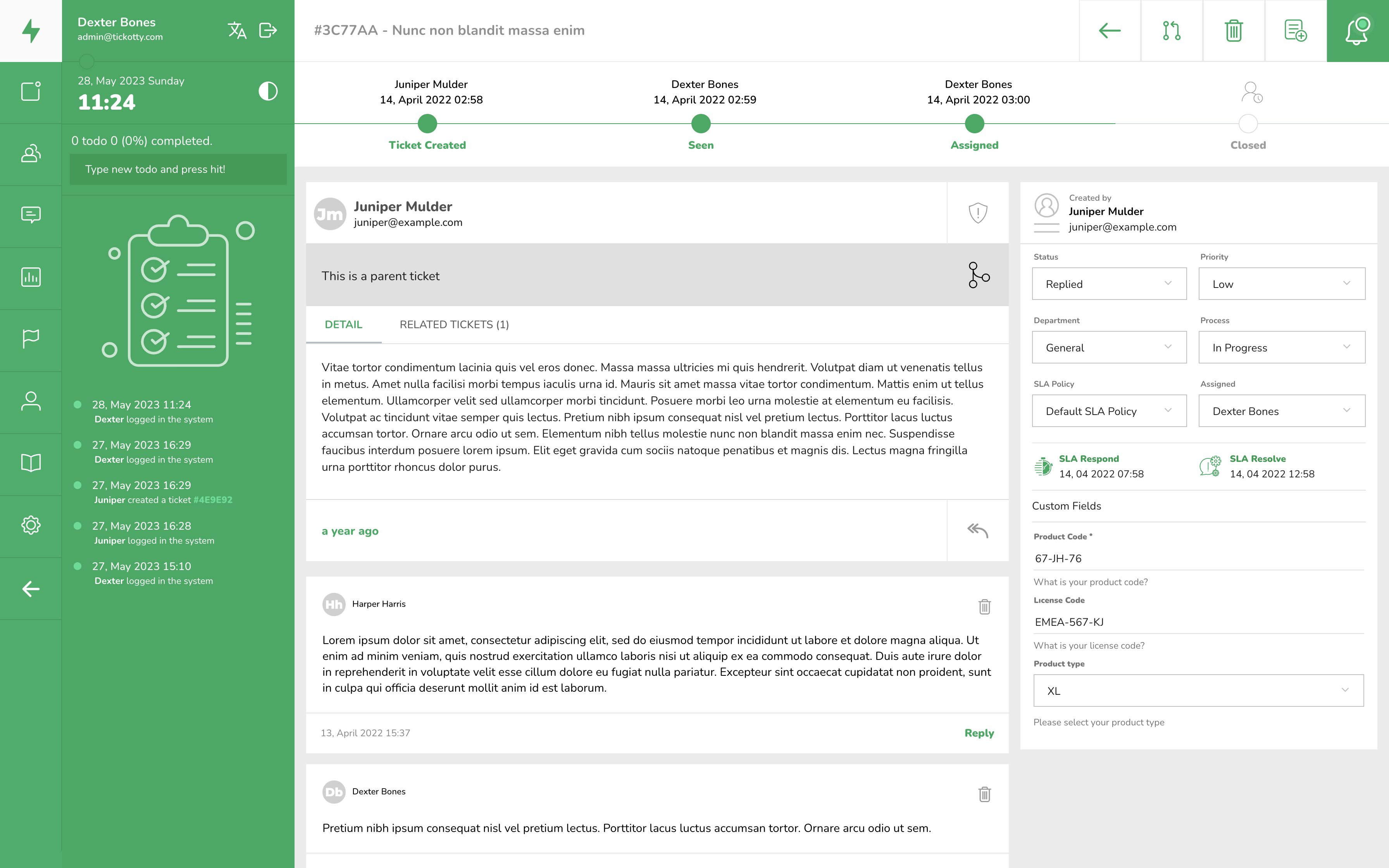Viewport: 1389px width, 868px height.
Task: Expand the Priority dropdown set to Low
Action: (1281, 284)
